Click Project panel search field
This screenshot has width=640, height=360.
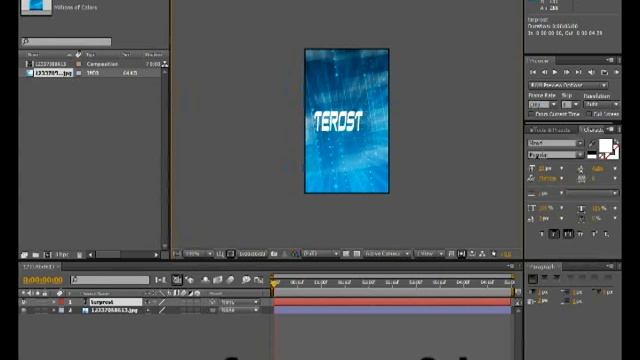[67, 42]
